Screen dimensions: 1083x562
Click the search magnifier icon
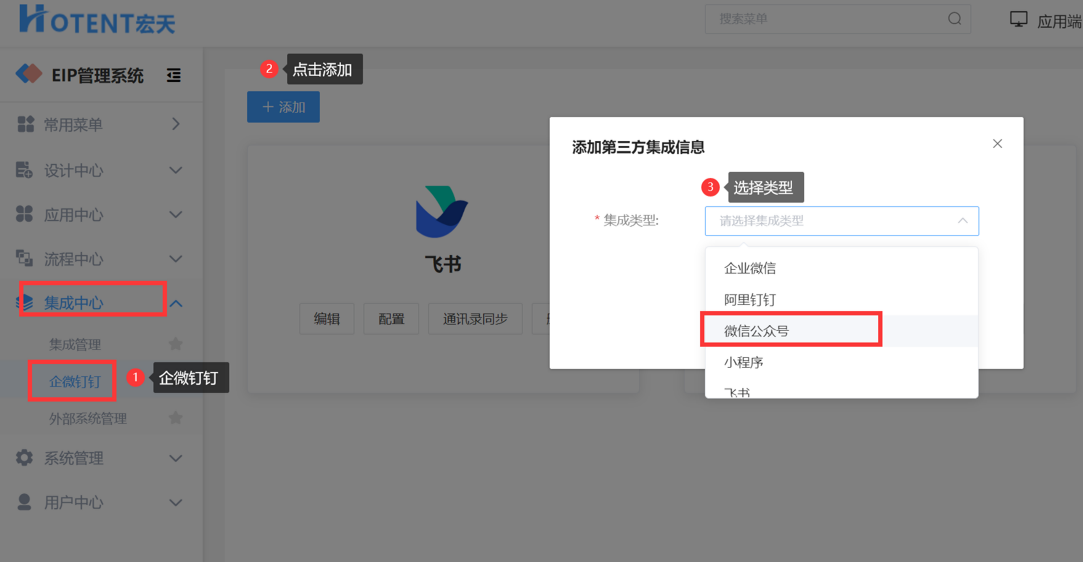coord(955,19)
